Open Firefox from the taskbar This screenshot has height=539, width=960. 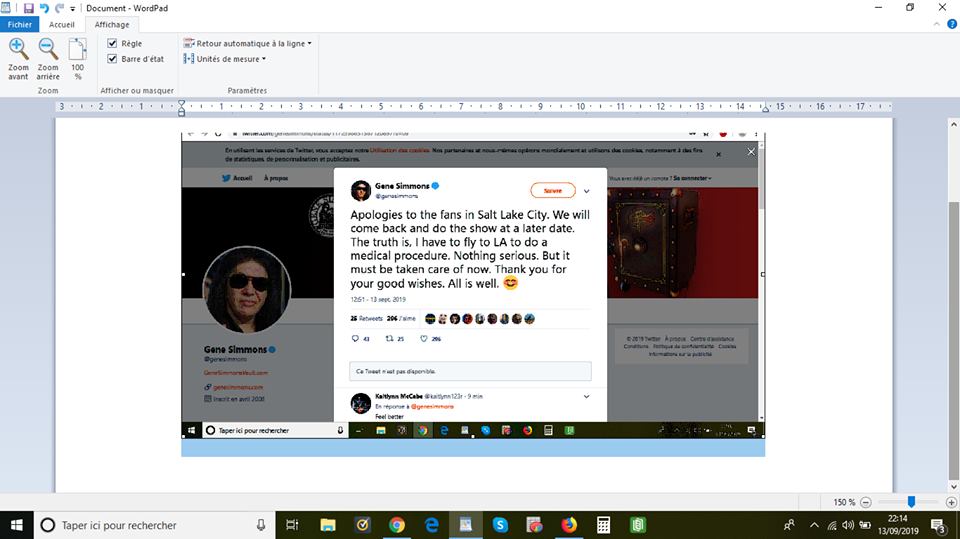coord(569,525)
